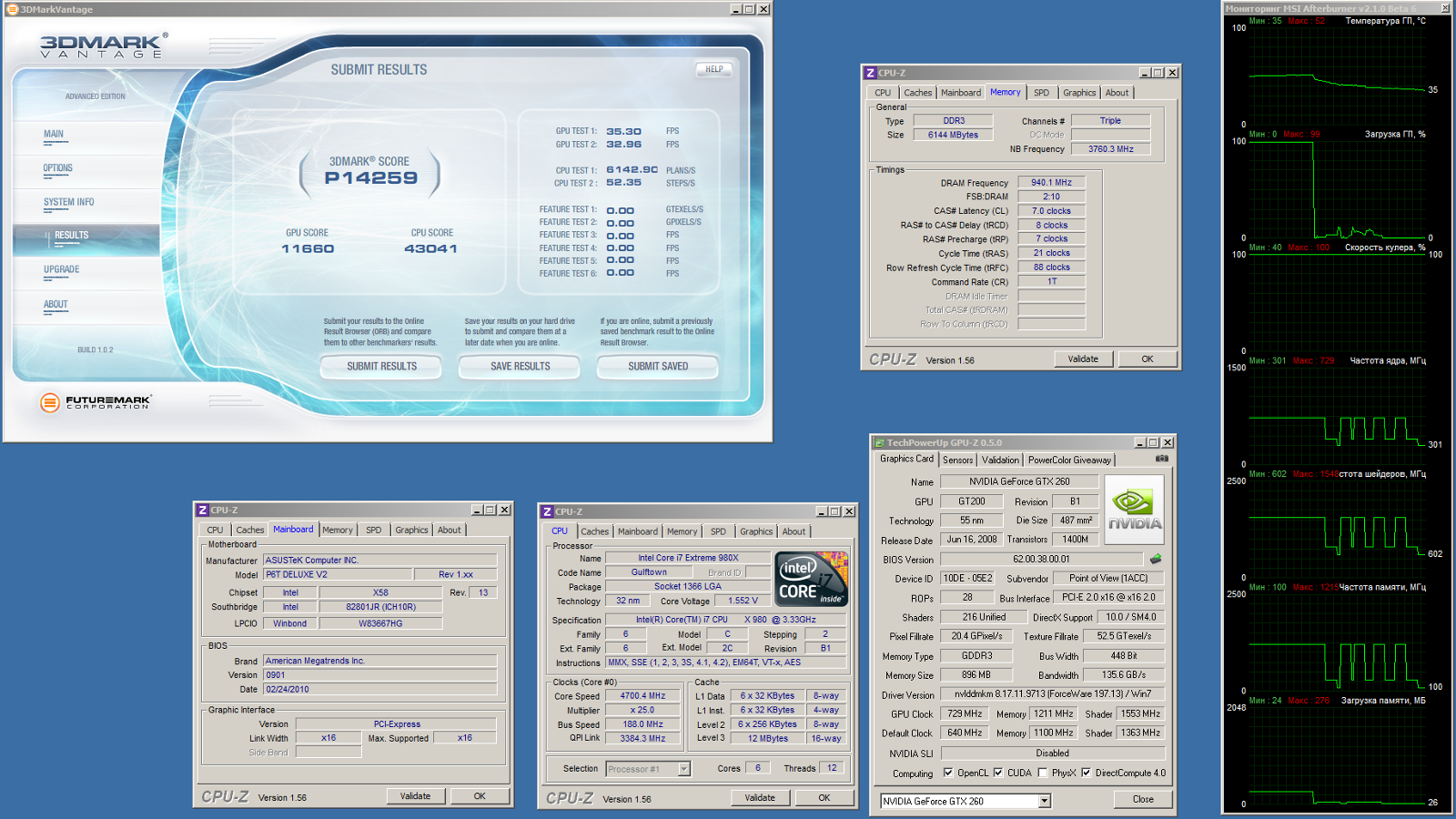This screenshot has height=819, width=1456.
Task: Open About tab in Mainboard CPU-Z window
Action: click(x=449, y=530)
